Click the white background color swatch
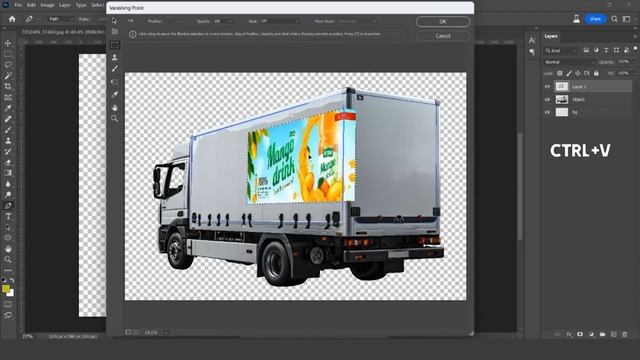This screenshot has height=360, width=640. click(x=11, y=293)
